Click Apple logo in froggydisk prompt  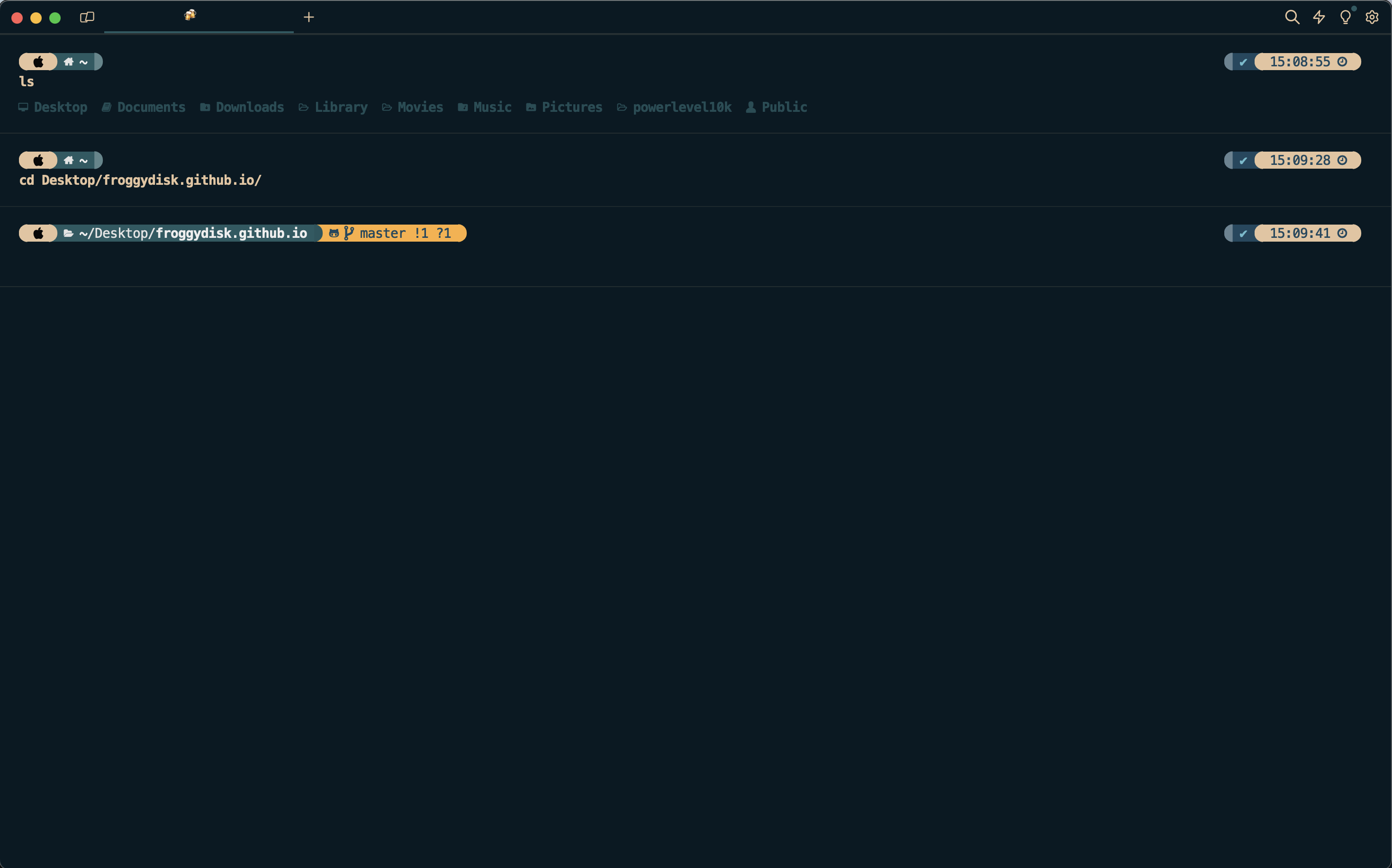tap(38, 233)
